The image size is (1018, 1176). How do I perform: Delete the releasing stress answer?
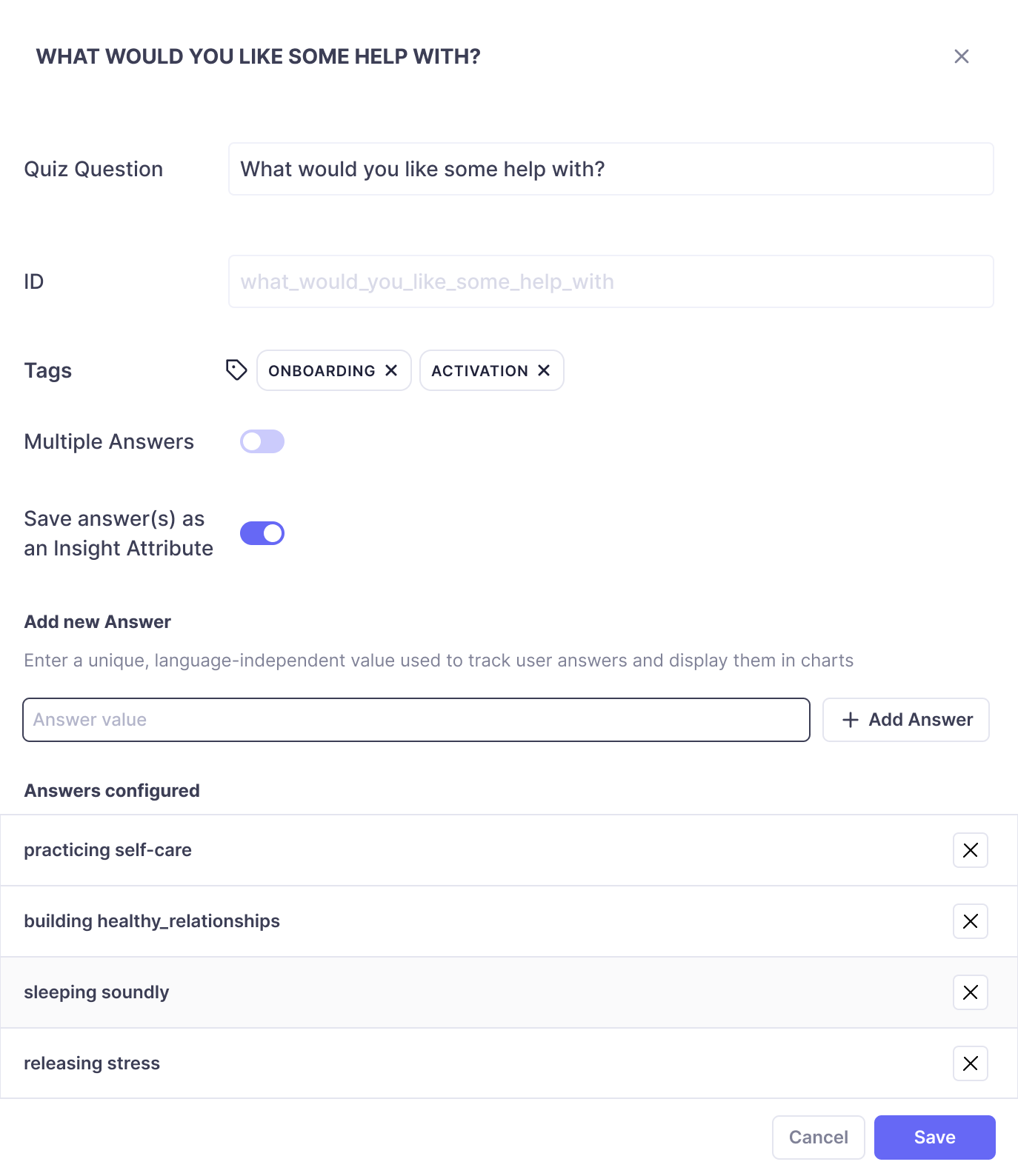971,1063
